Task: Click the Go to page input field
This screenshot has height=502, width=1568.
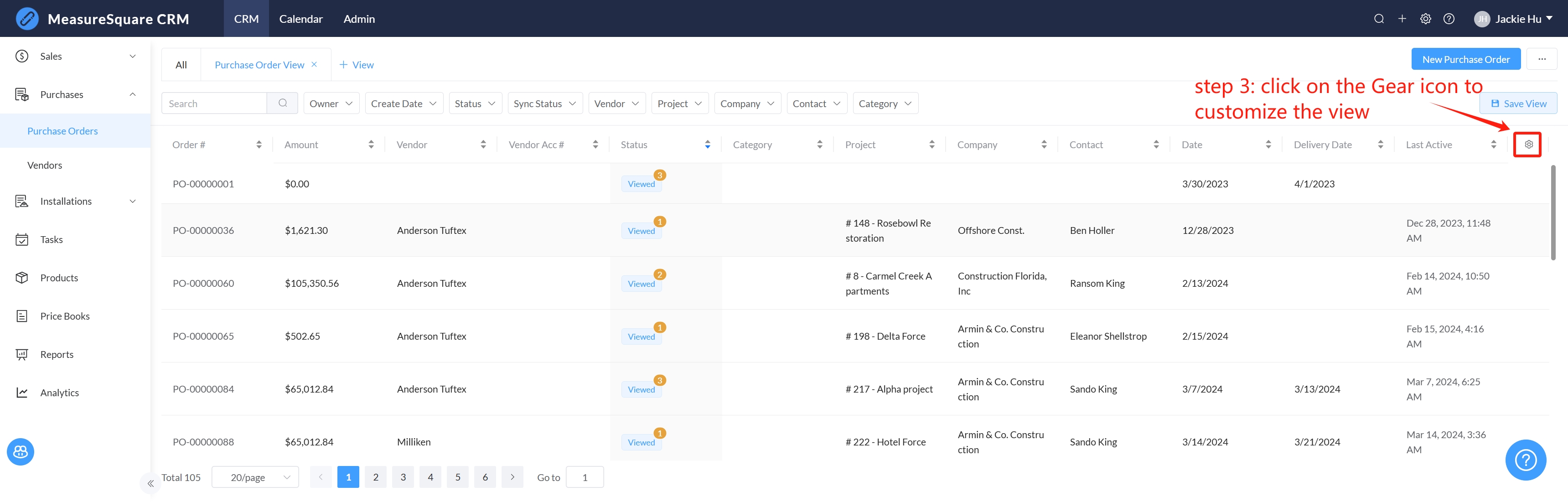Action: [585, 477]
